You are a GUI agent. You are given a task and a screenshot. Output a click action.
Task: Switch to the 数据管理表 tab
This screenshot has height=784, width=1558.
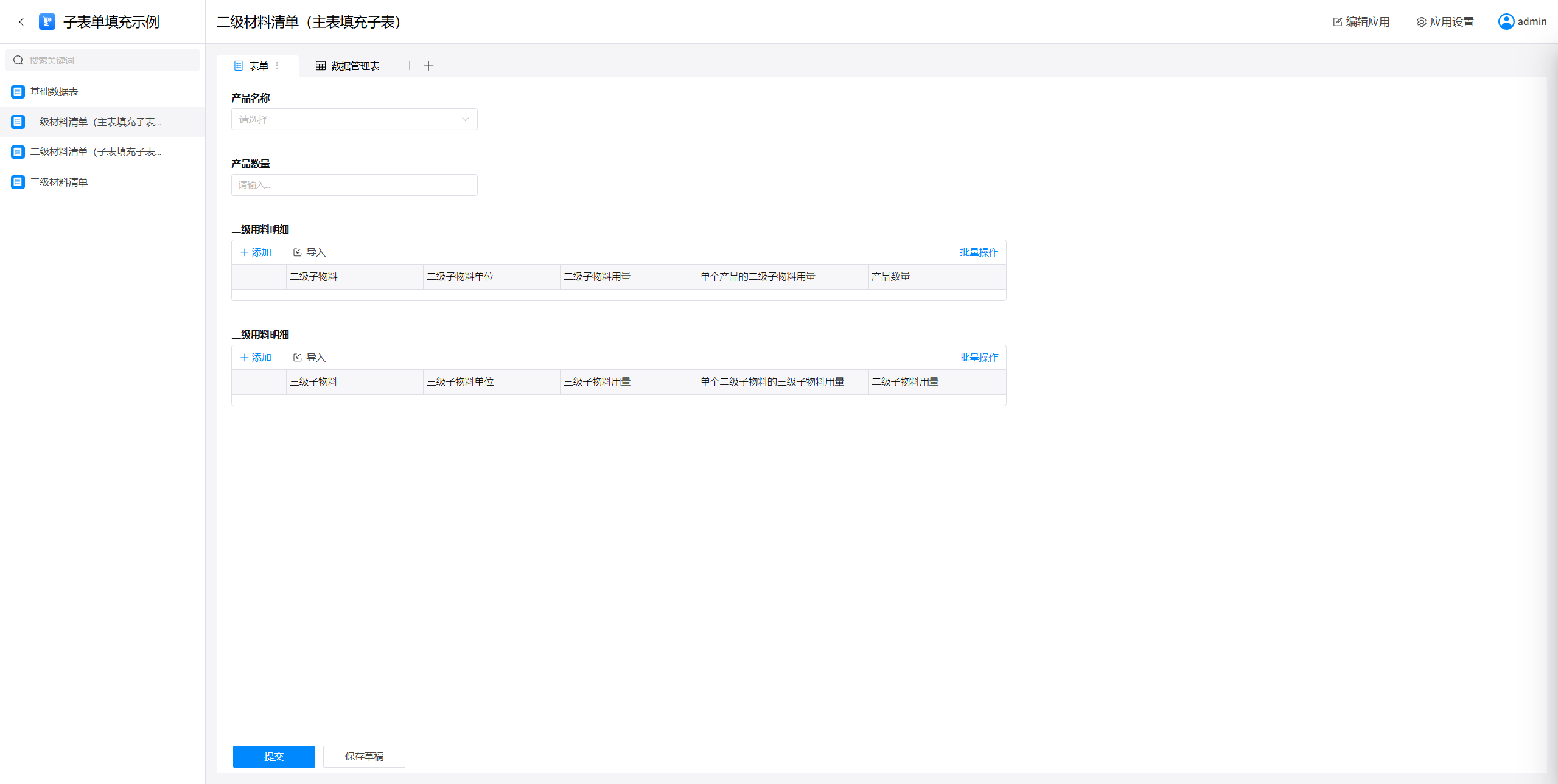[348, 66]
